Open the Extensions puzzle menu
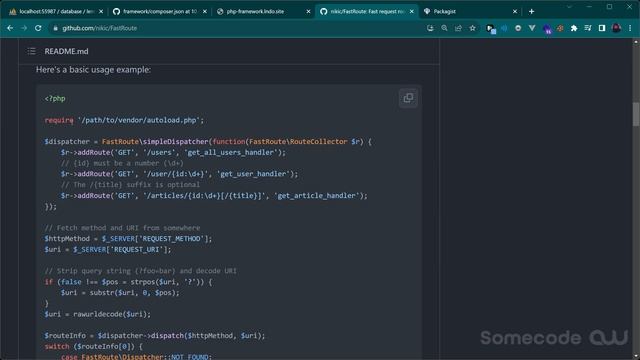This screenshot has width=640, height=360. 574,28
